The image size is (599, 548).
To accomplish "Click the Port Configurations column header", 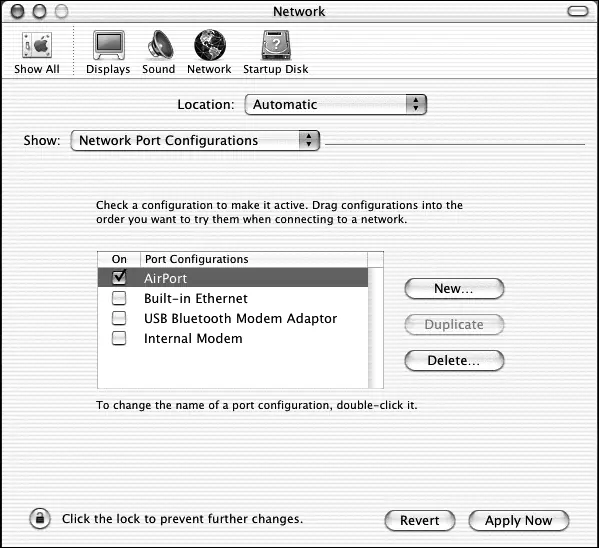I will 254,259.
